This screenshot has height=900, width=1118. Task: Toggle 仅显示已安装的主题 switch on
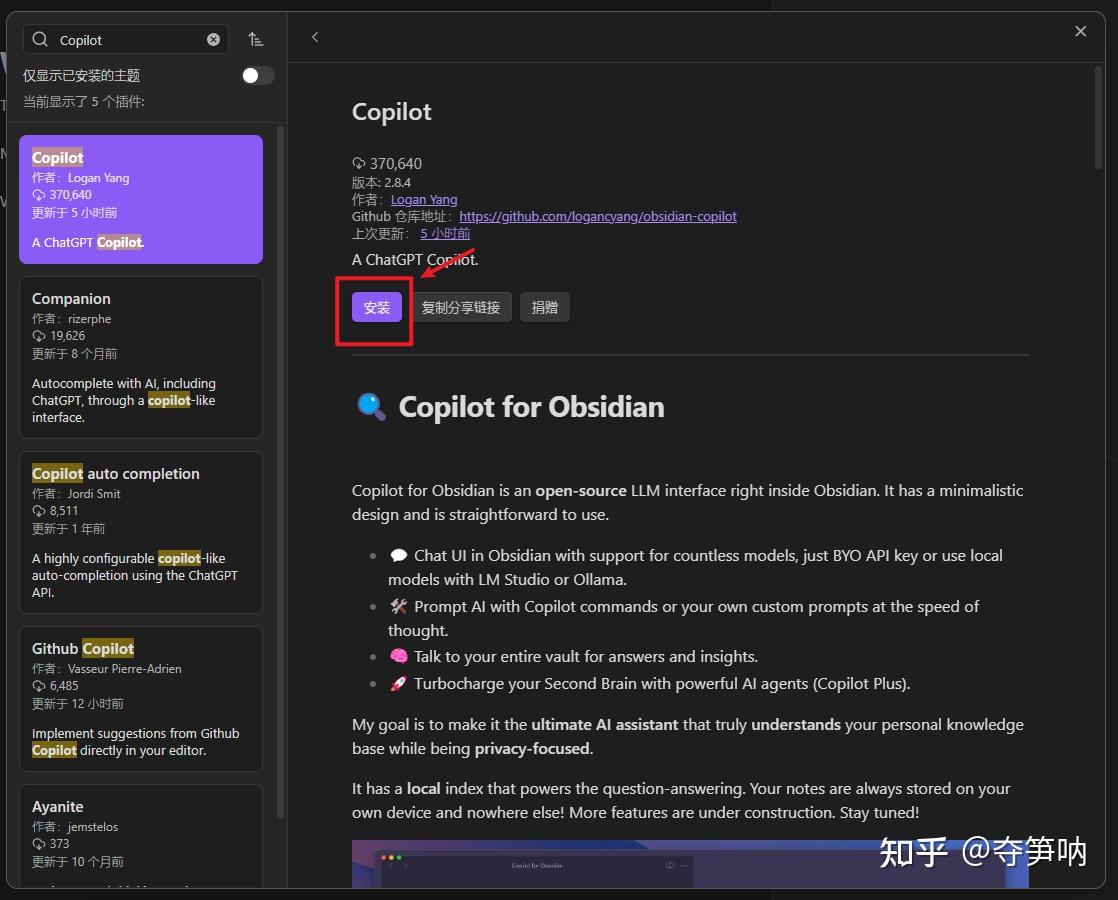[257, 74]
